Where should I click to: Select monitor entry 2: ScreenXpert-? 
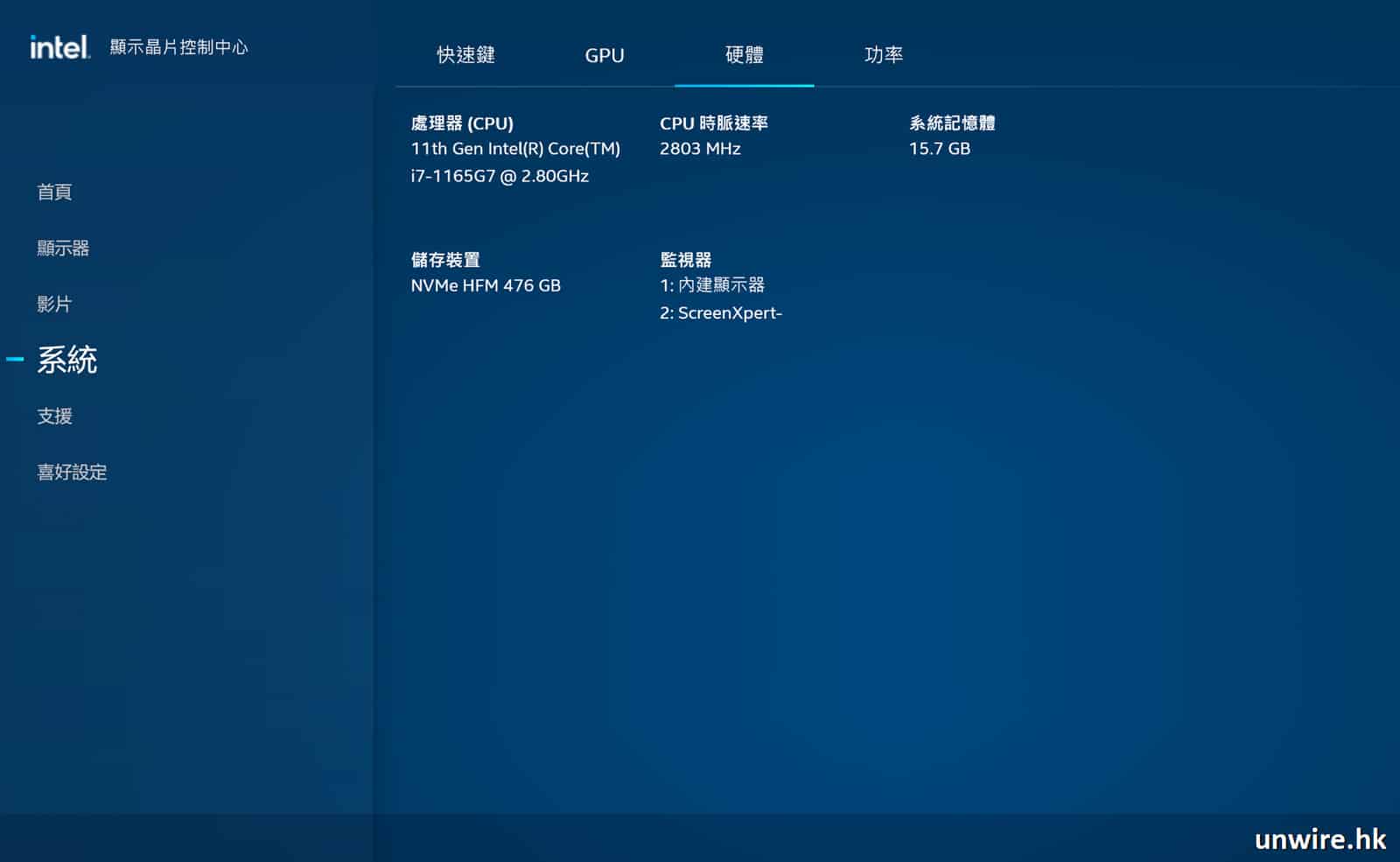point(720,313)
